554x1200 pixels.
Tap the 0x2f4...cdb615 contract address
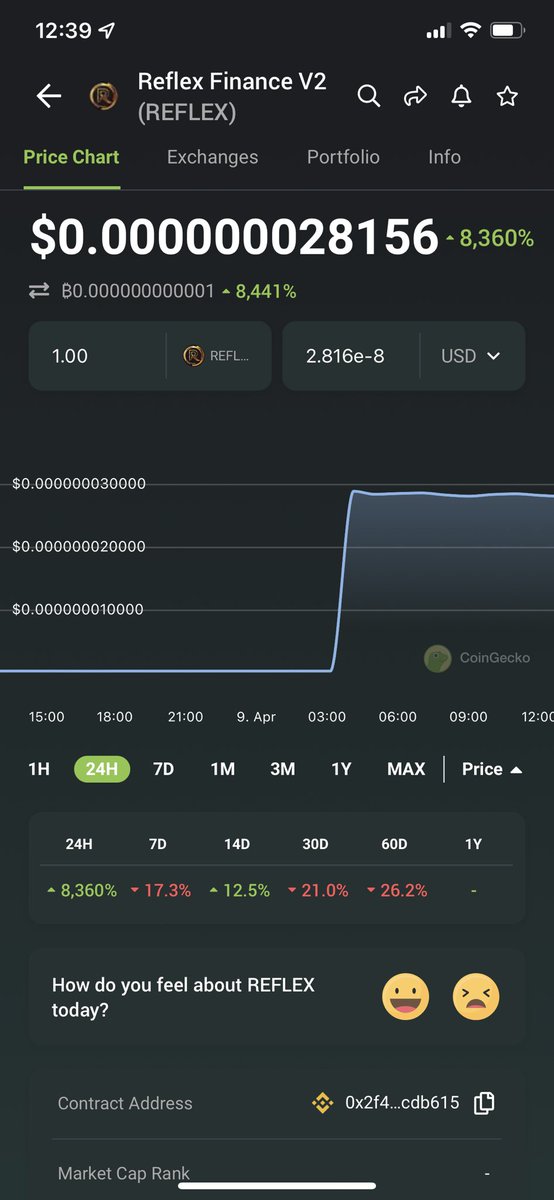point(402,1103)
